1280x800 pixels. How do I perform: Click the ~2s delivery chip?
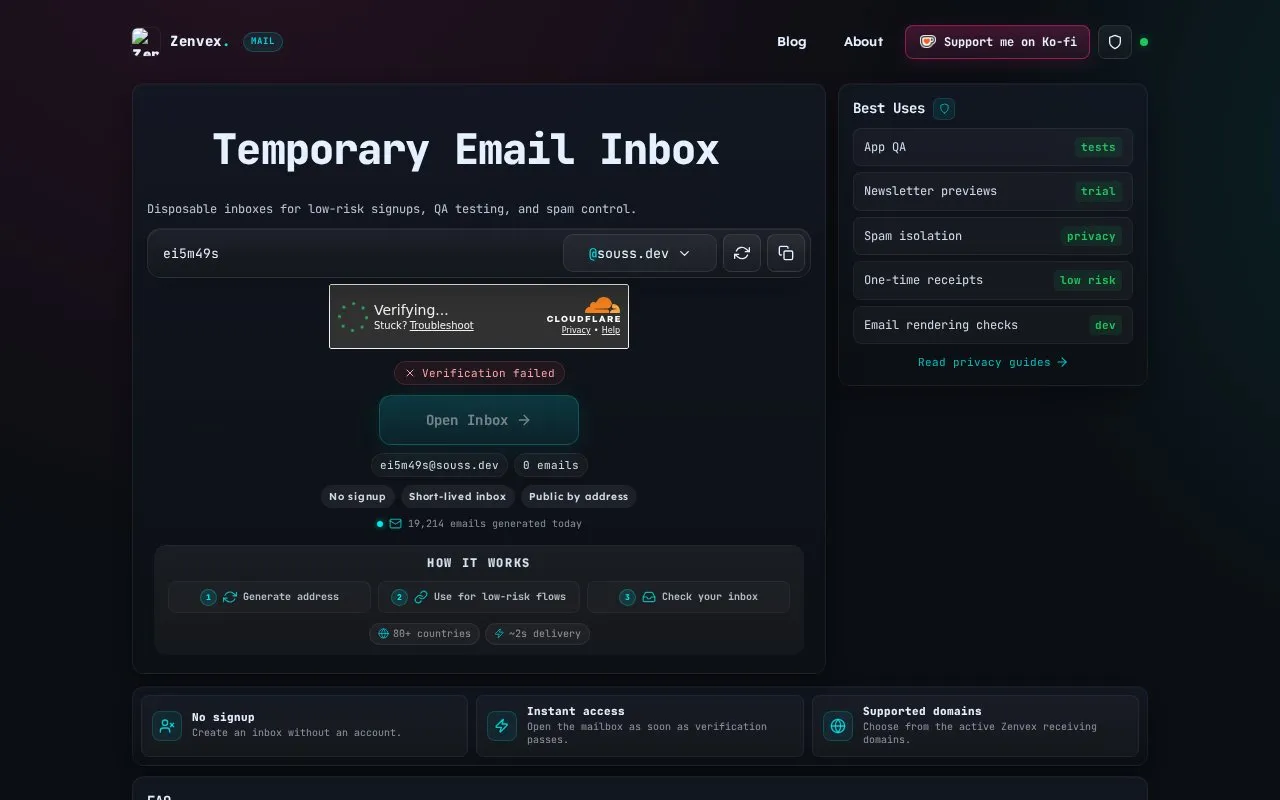click(538, 634)
